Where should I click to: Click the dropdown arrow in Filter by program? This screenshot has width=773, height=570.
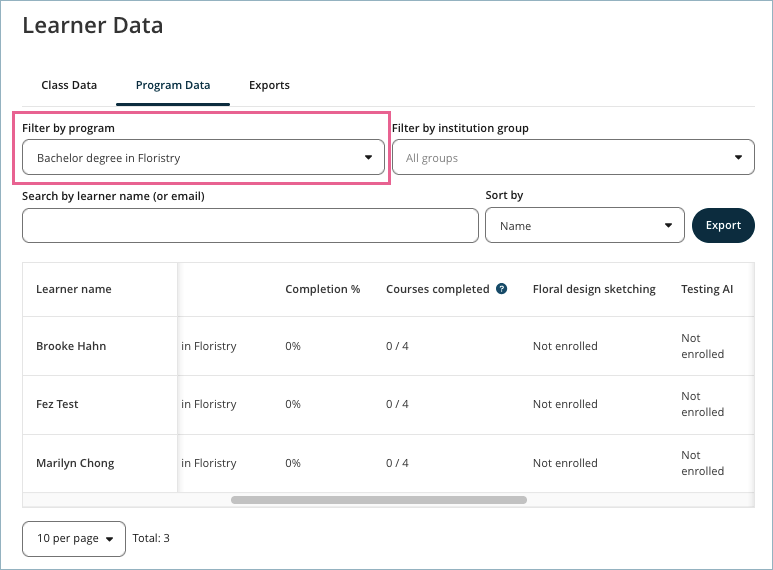[368, 158]
